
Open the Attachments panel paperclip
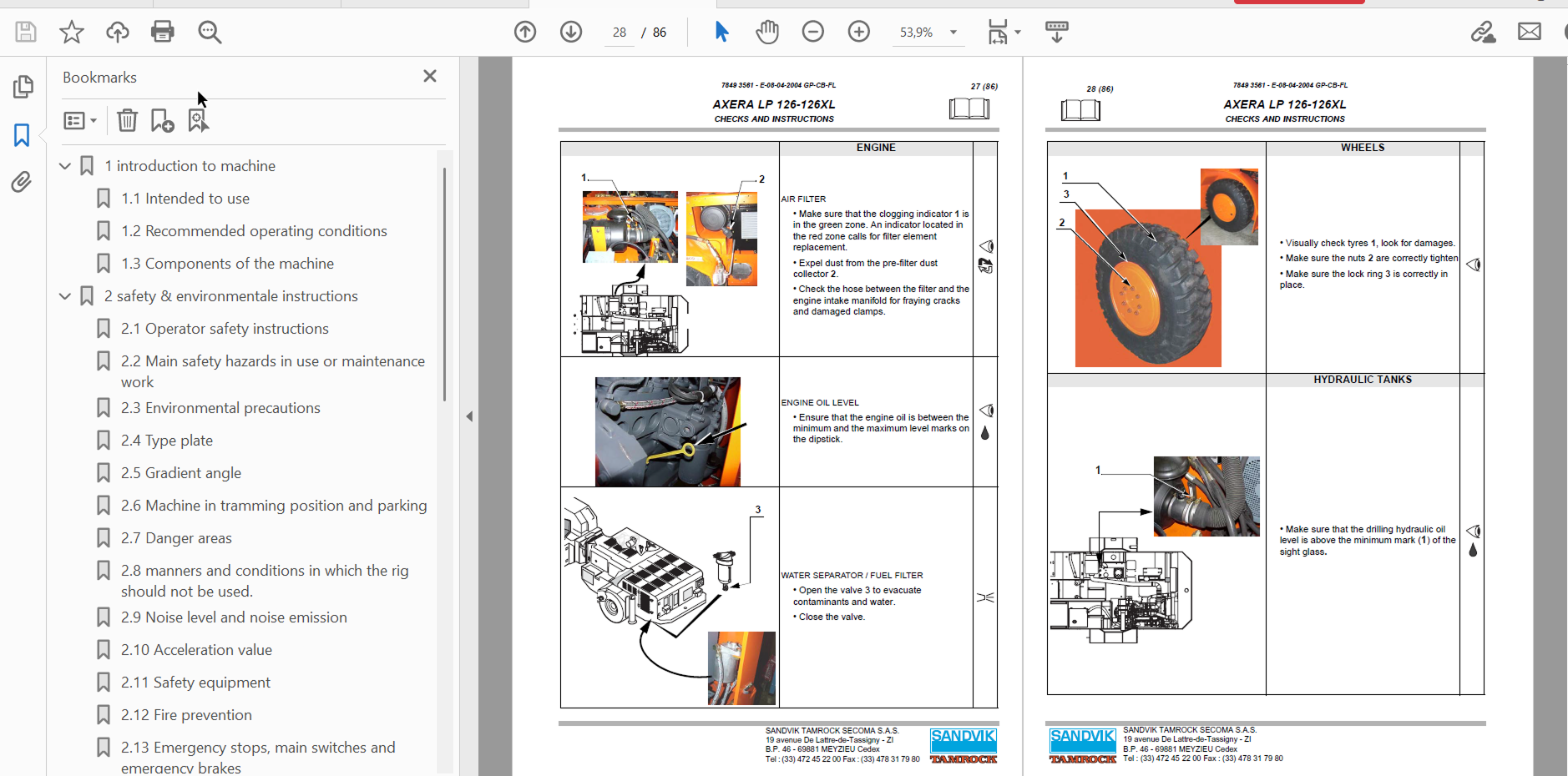(22, 182)
